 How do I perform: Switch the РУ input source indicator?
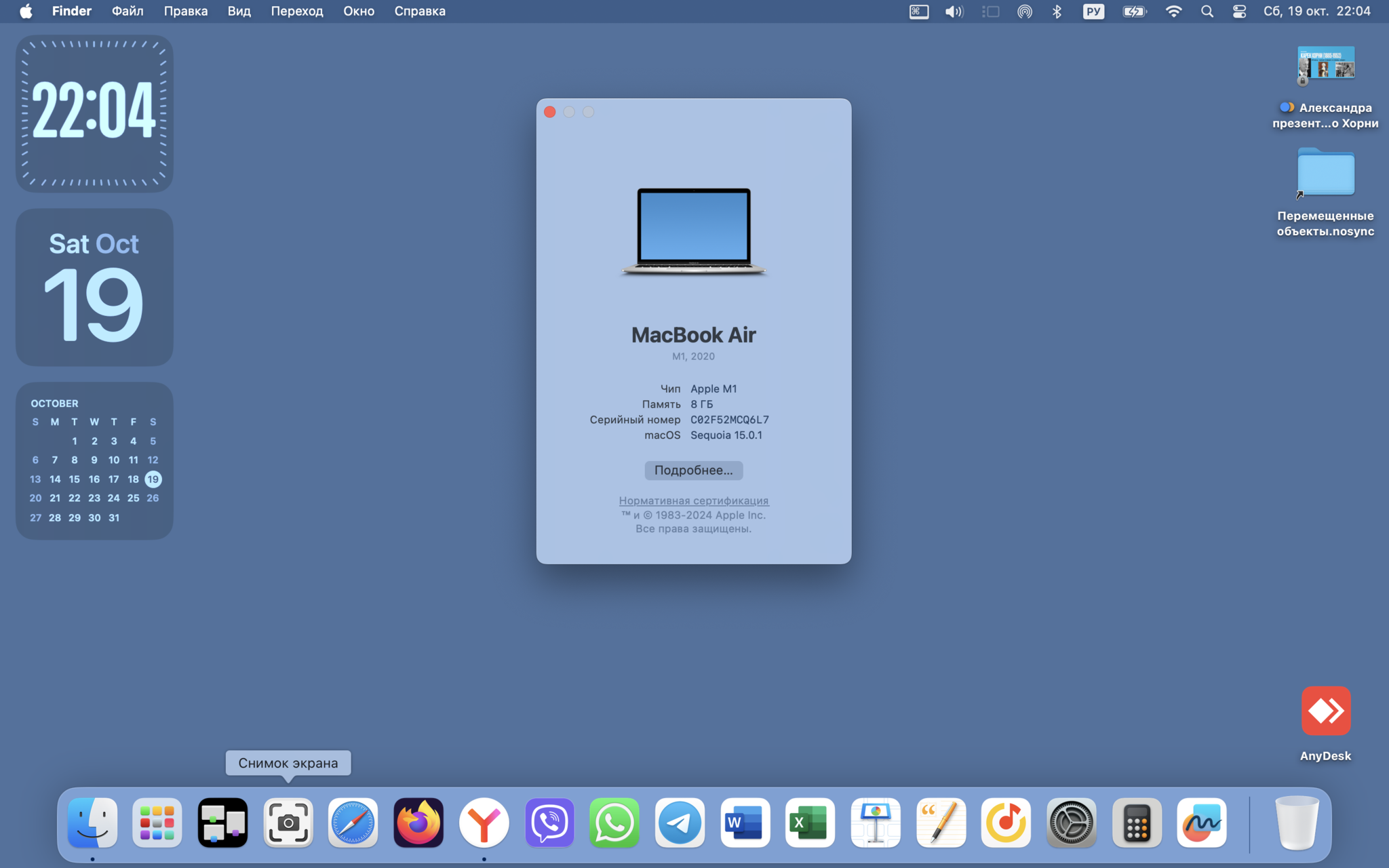click(1093, 12)
